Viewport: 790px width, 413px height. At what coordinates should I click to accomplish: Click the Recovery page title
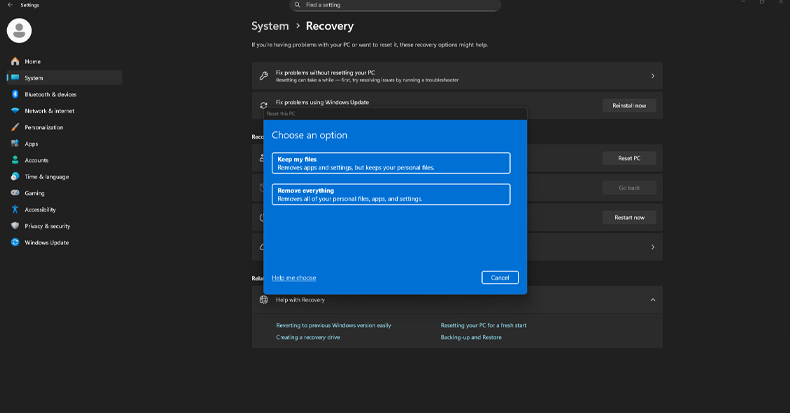[330, 26]
